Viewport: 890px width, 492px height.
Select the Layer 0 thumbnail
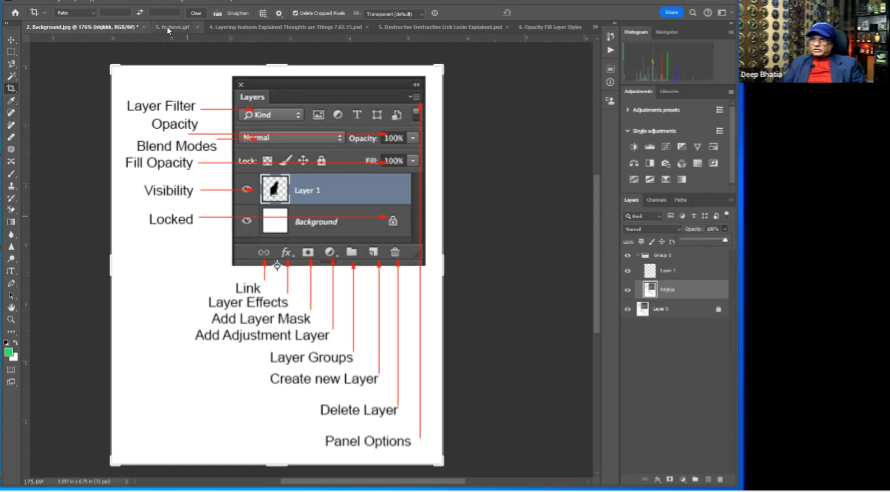(643, 309)
